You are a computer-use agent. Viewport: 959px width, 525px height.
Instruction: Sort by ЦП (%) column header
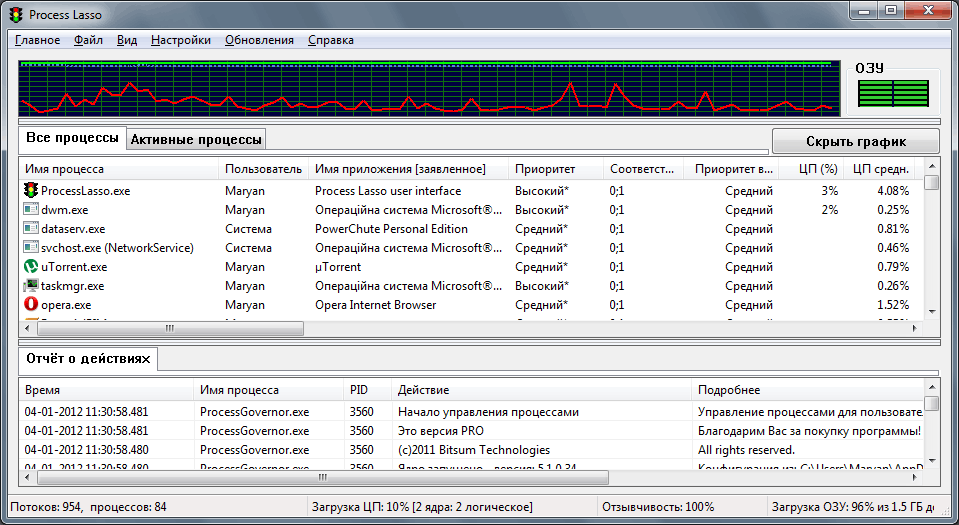pyautogui.click(x=812, y=169)
